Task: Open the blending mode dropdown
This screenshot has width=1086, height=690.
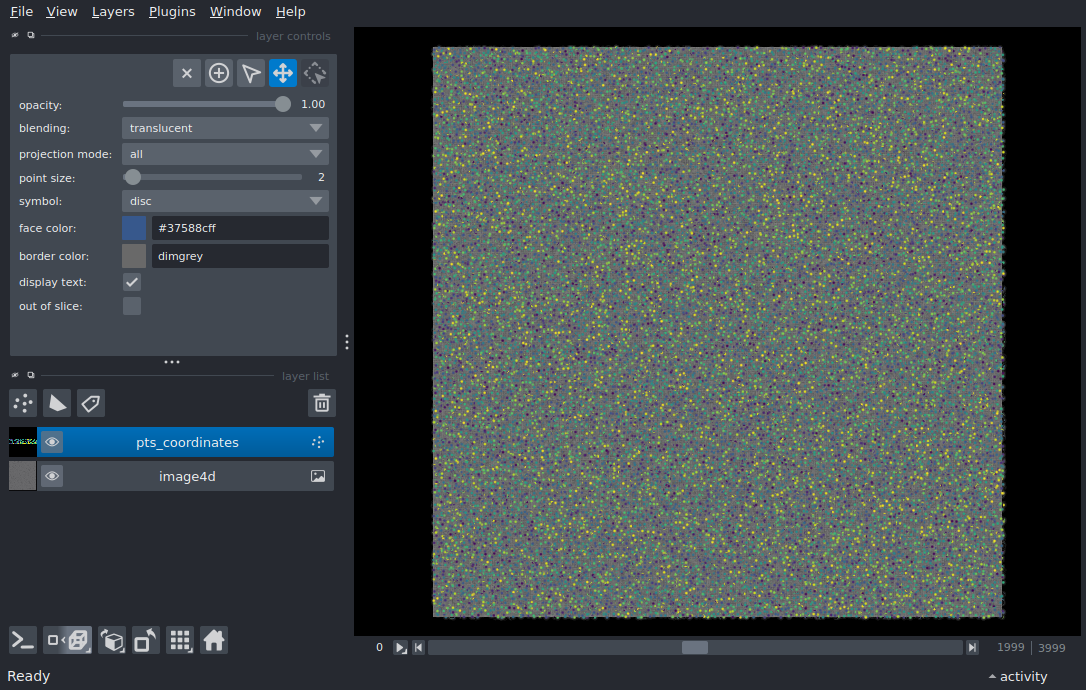Action: pos(225,128)
